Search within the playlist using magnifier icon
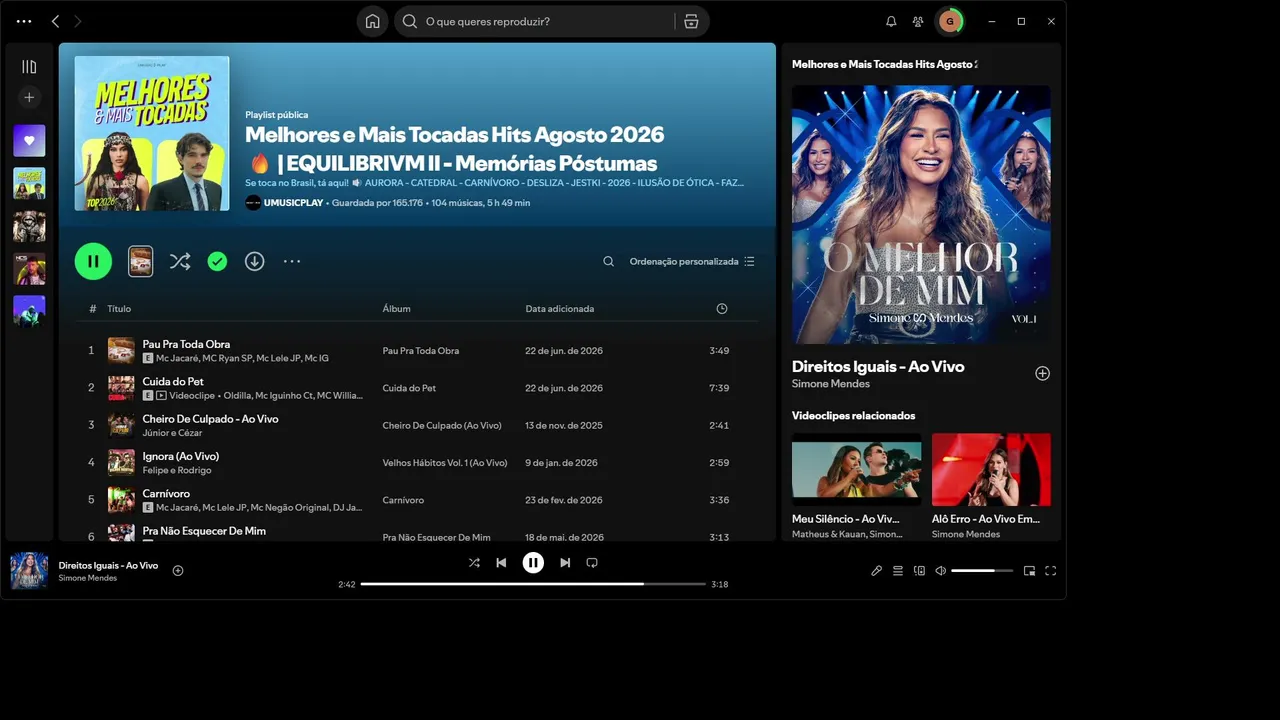1280x720 pixels. (x=608, y=261)
